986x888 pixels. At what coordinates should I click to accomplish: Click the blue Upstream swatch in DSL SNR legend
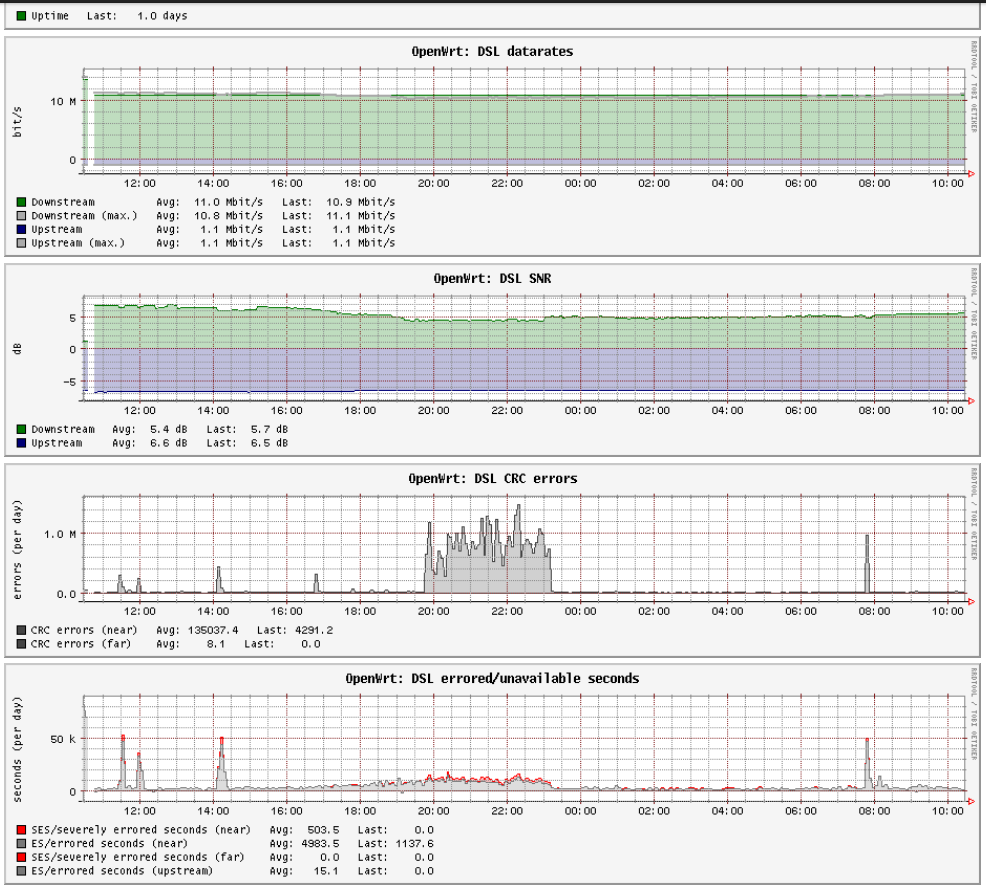click(x=21, y=443)
